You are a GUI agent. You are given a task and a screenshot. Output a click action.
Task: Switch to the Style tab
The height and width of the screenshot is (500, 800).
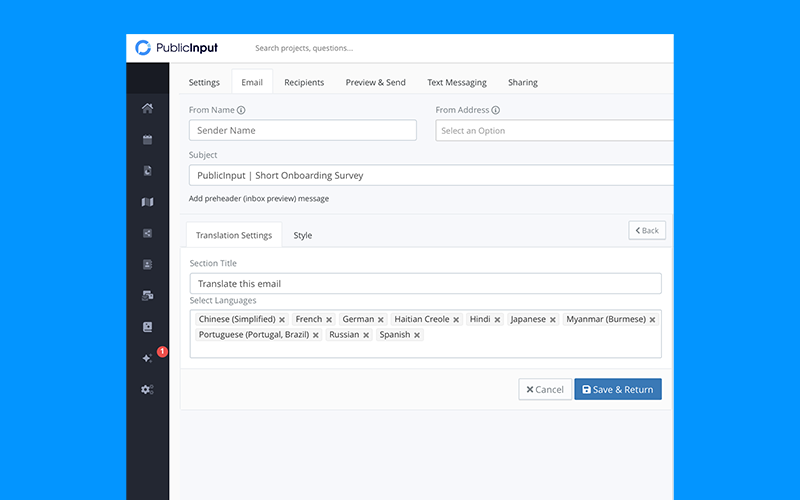302,236
